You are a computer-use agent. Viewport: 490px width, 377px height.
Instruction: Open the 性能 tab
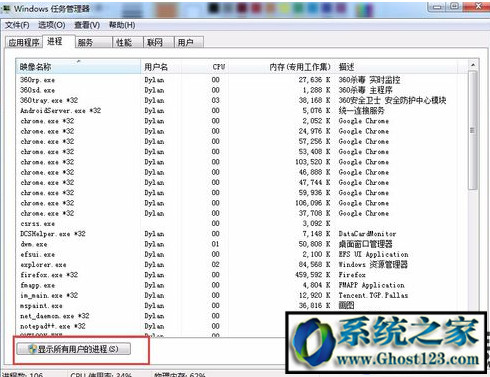(128, 42)
